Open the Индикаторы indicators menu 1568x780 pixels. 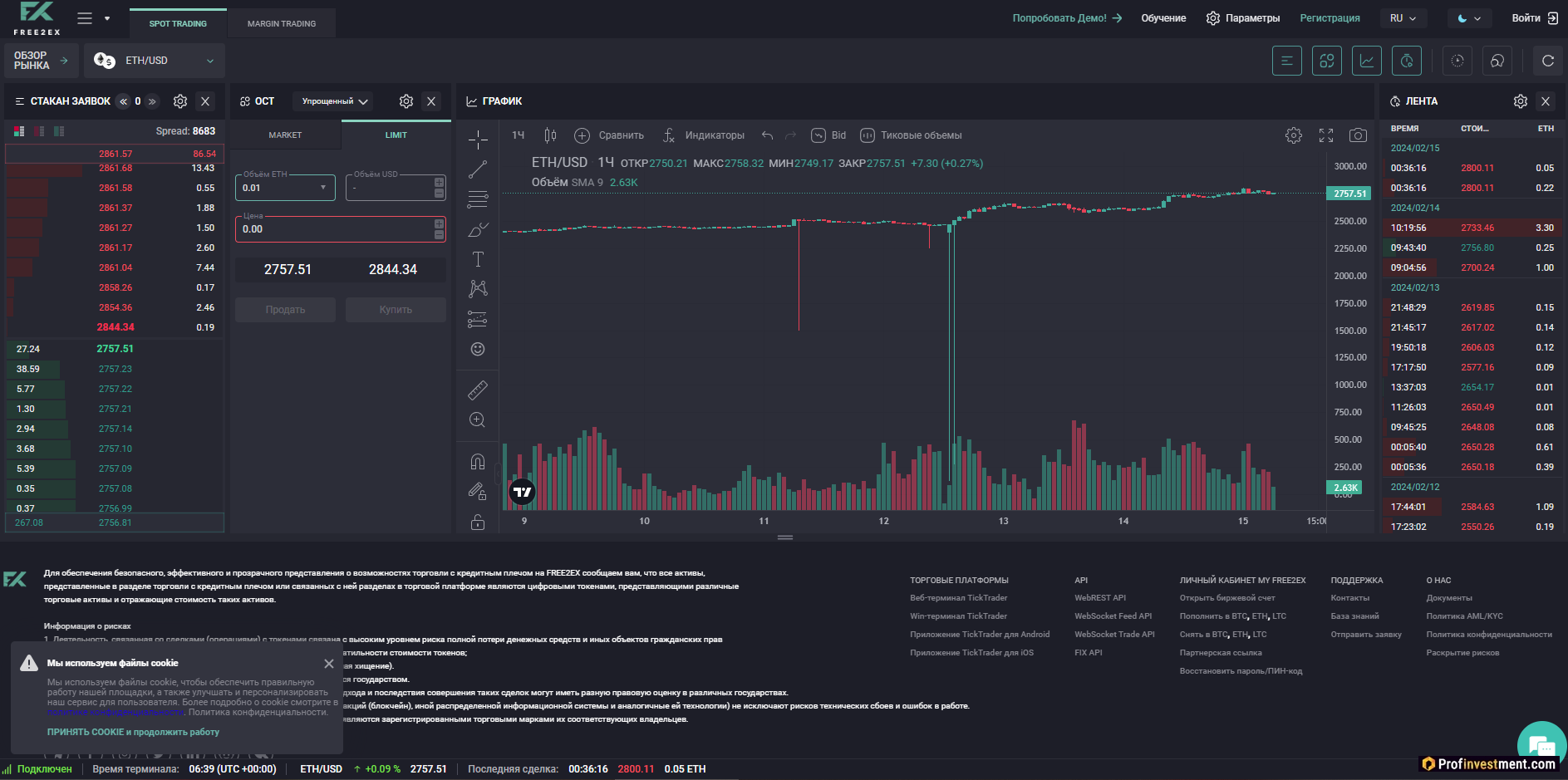click(x=703, y=135)
